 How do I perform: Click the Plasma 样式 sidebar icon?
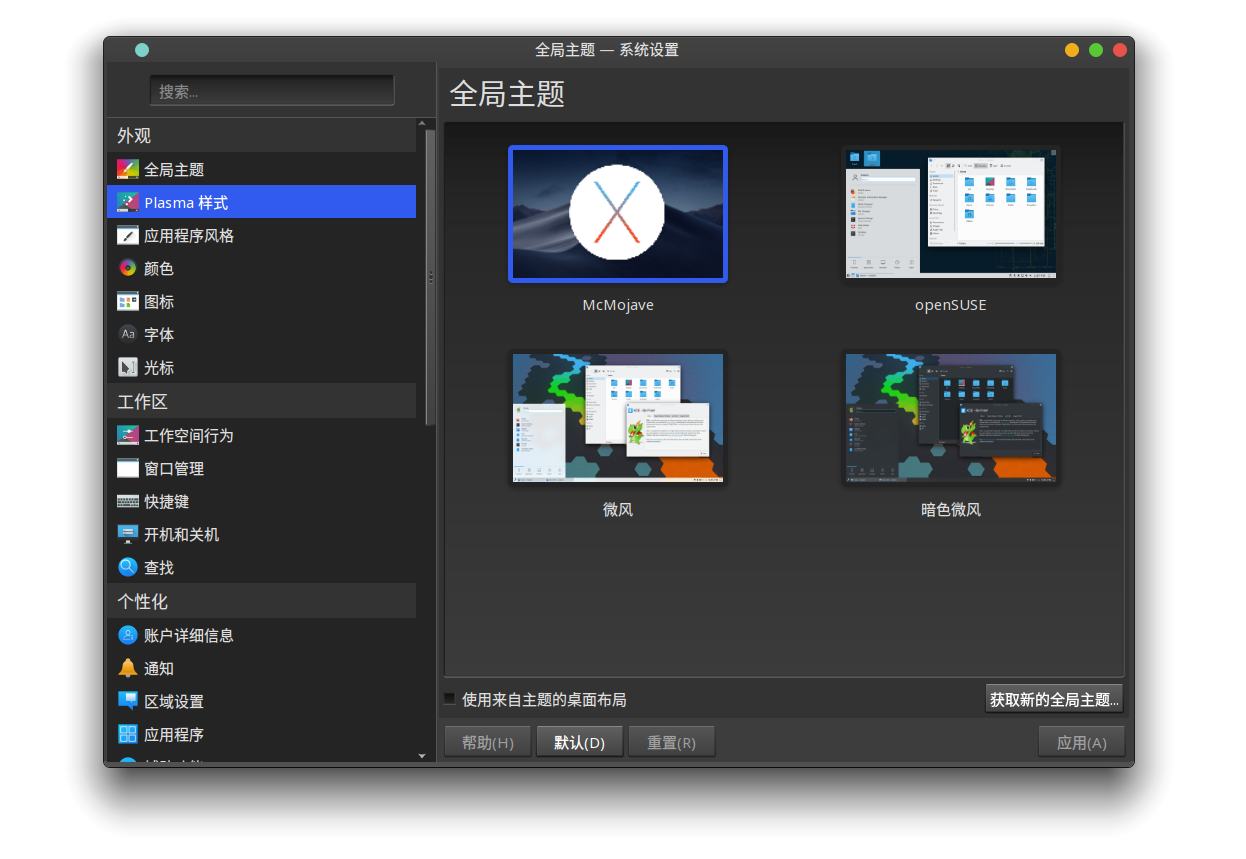click(x=127, y=203)
